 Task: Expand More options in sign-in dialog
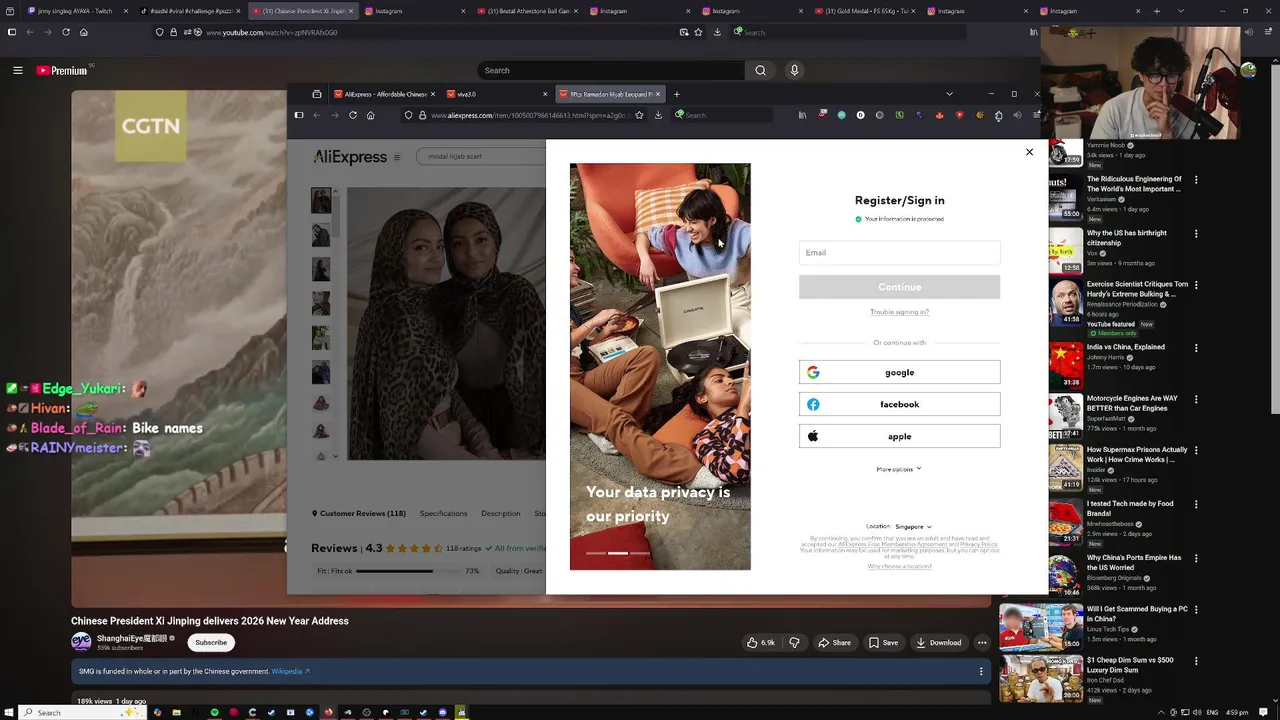[x=899, y=469]
